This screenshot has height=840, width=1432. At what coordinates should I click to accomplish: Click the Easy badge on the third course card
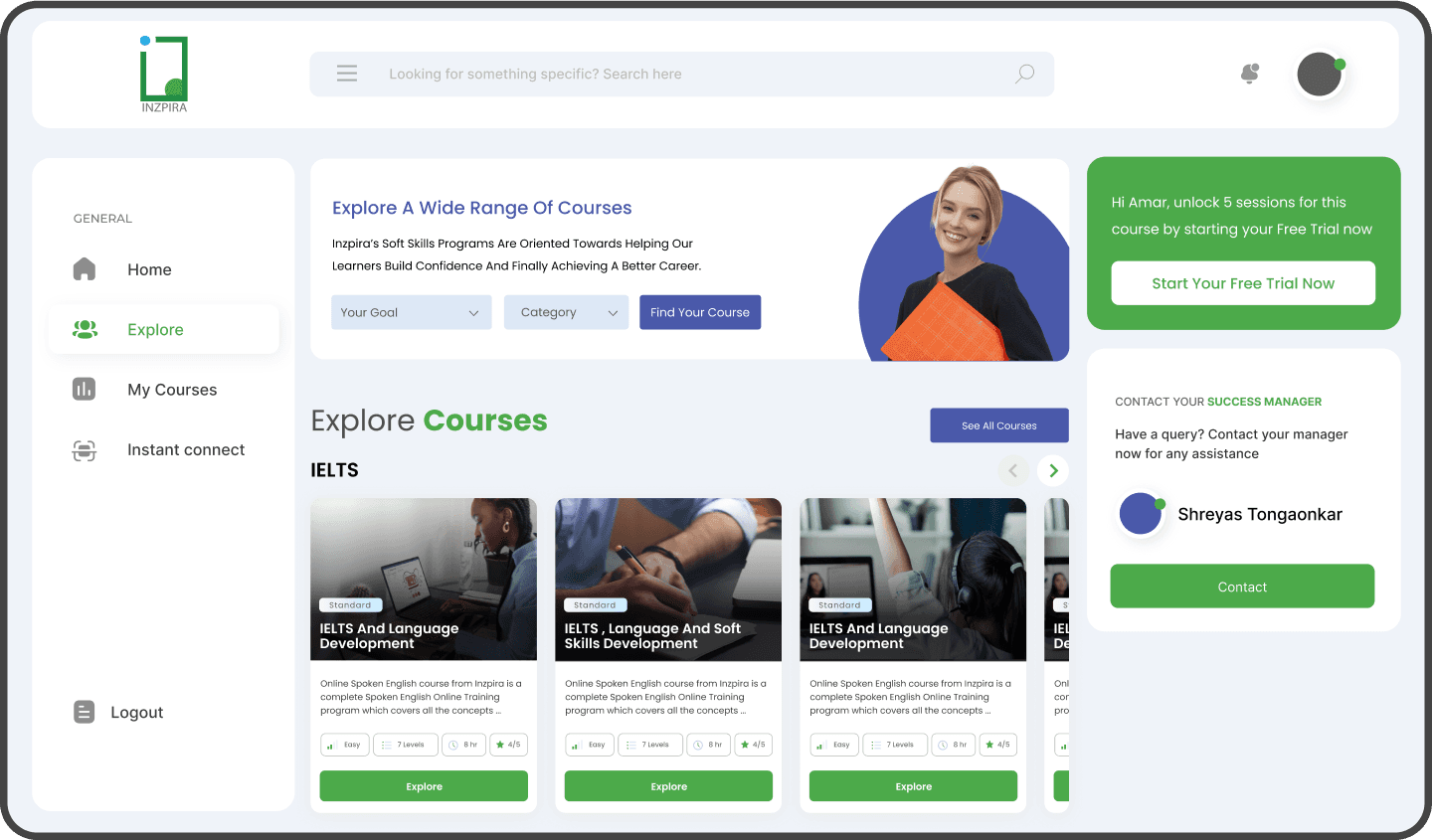coord(834,745)
